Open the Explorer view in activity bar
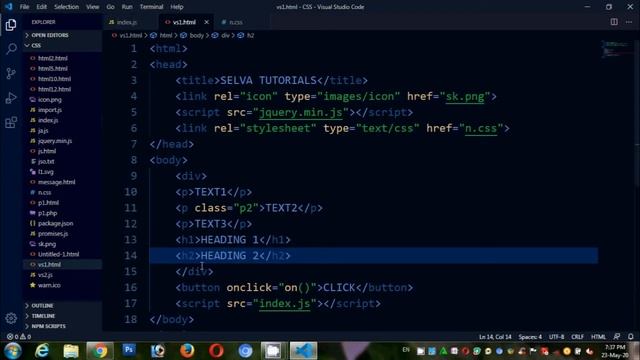This screenshot has height=360, width=640. click(x=11, y=25)
